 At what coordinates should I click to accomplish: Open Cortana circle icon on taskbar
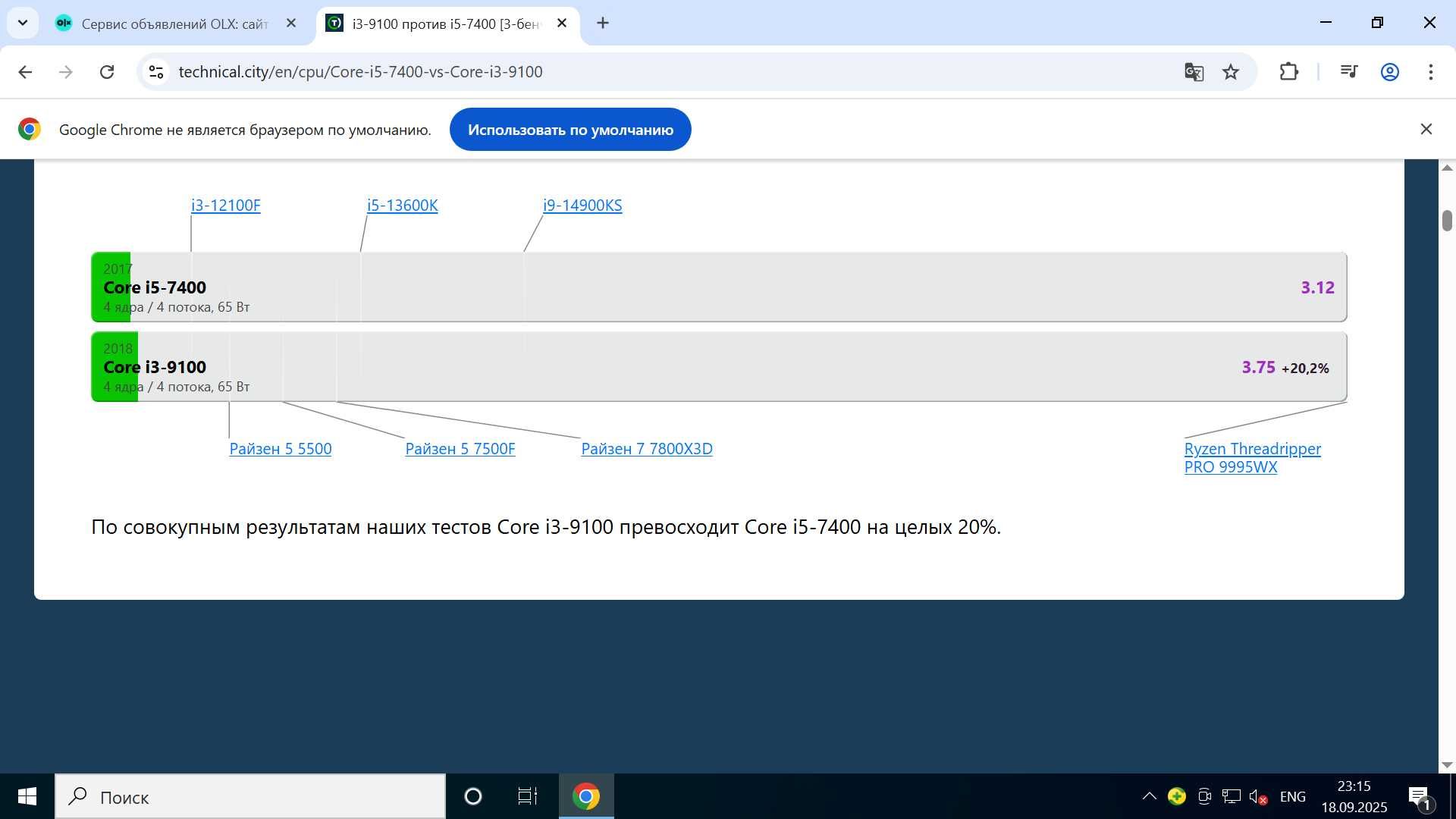point(473,796)
